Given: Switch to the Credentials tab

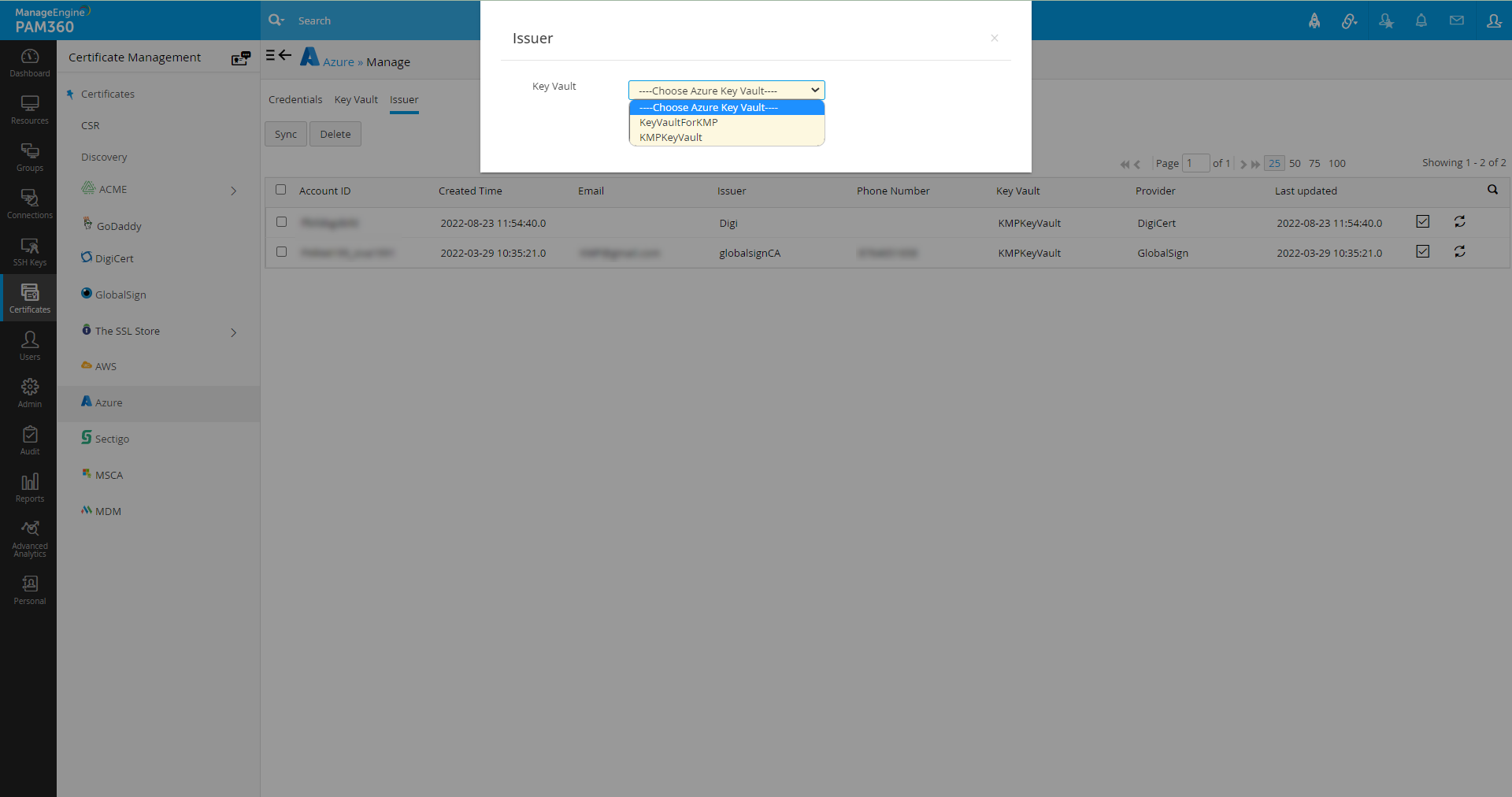Looking at the screenshot, I should [x=295, y=99].
